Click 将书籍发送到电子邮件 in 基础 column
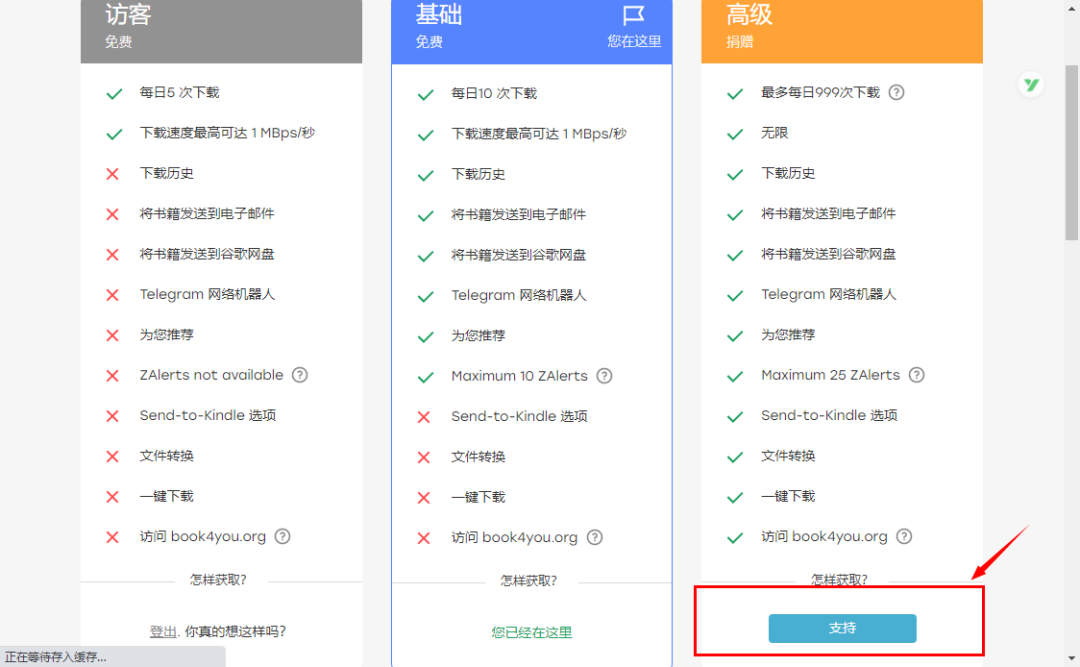The height and width of the screenshot is (667, 1080). [519, 214]
